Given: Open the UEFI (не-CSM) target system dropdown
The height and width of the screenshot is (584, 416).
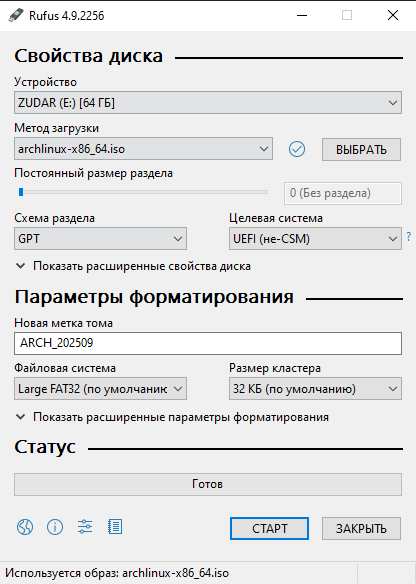Looking at the screenshot, I should click(x=315, y=239).
